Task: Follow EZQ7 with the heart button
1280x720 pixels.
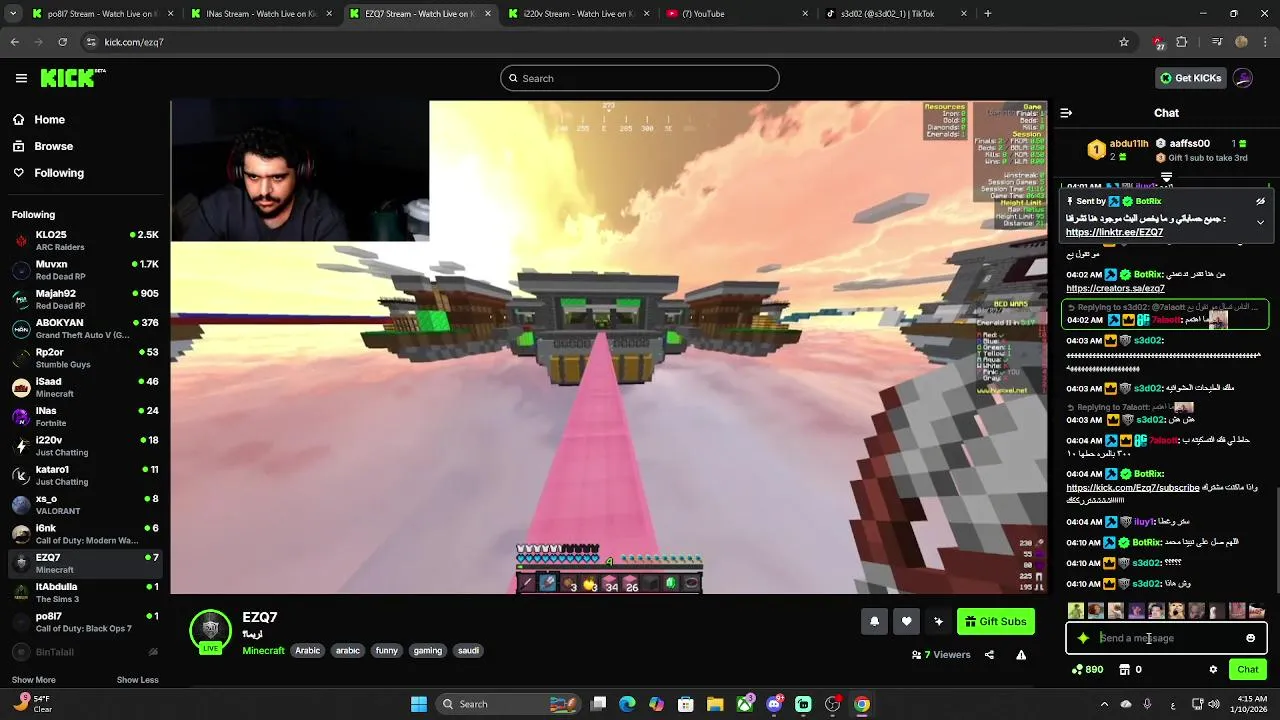Action: click(906, 621)
